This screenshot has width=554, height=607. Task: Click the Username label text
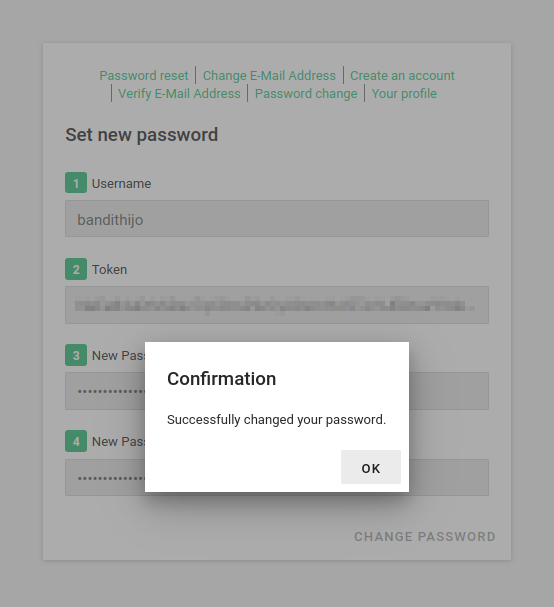coord(121,183)
